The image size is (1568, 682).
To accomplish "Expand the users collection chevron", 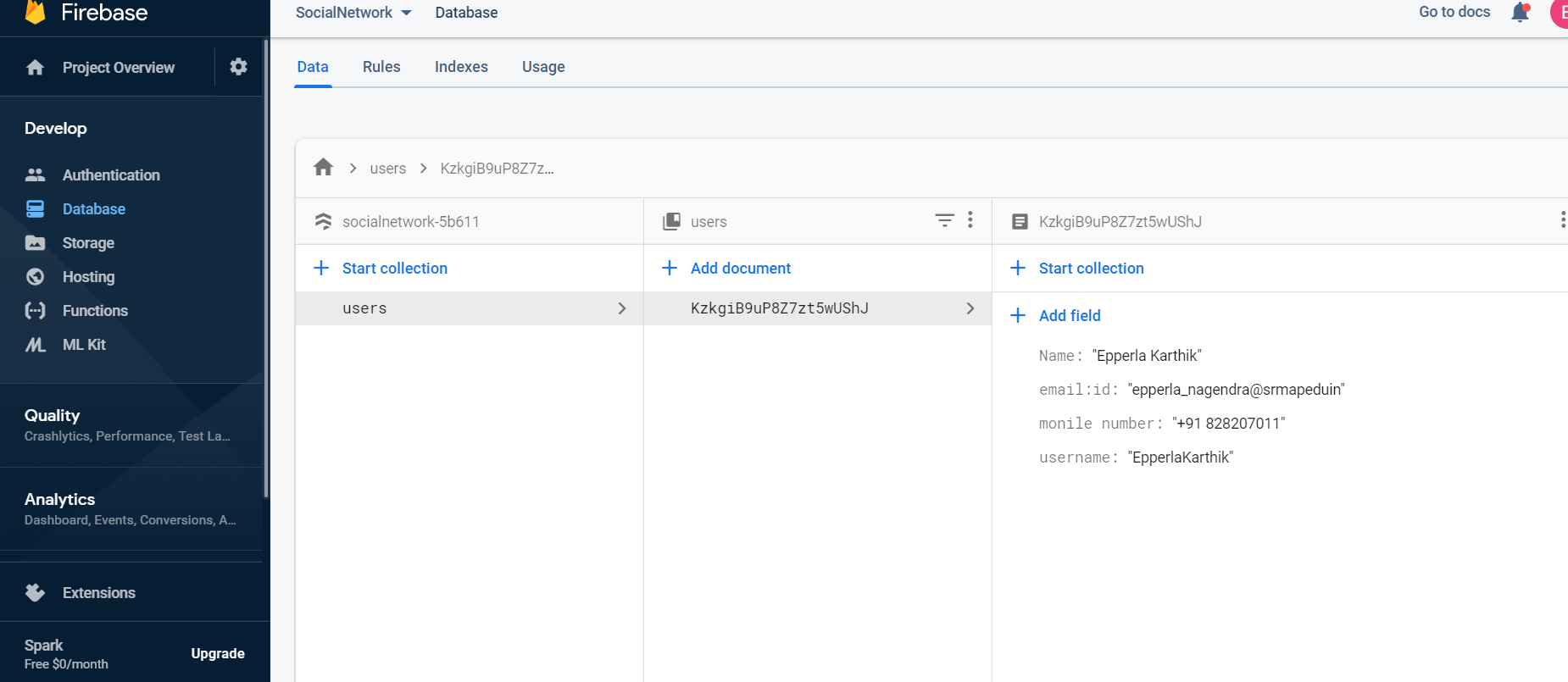I will click(x=622, y=308).
